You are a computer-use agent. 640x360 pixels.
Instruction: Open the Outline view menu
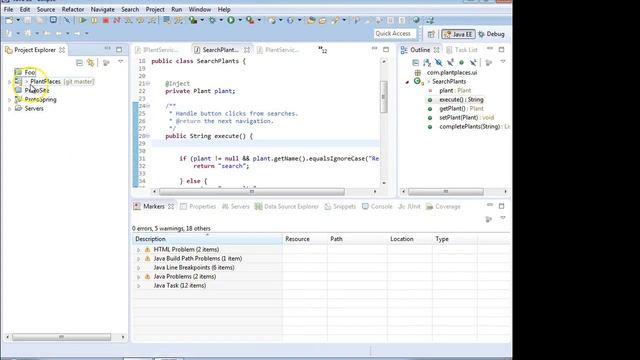[x=503, y=62]
